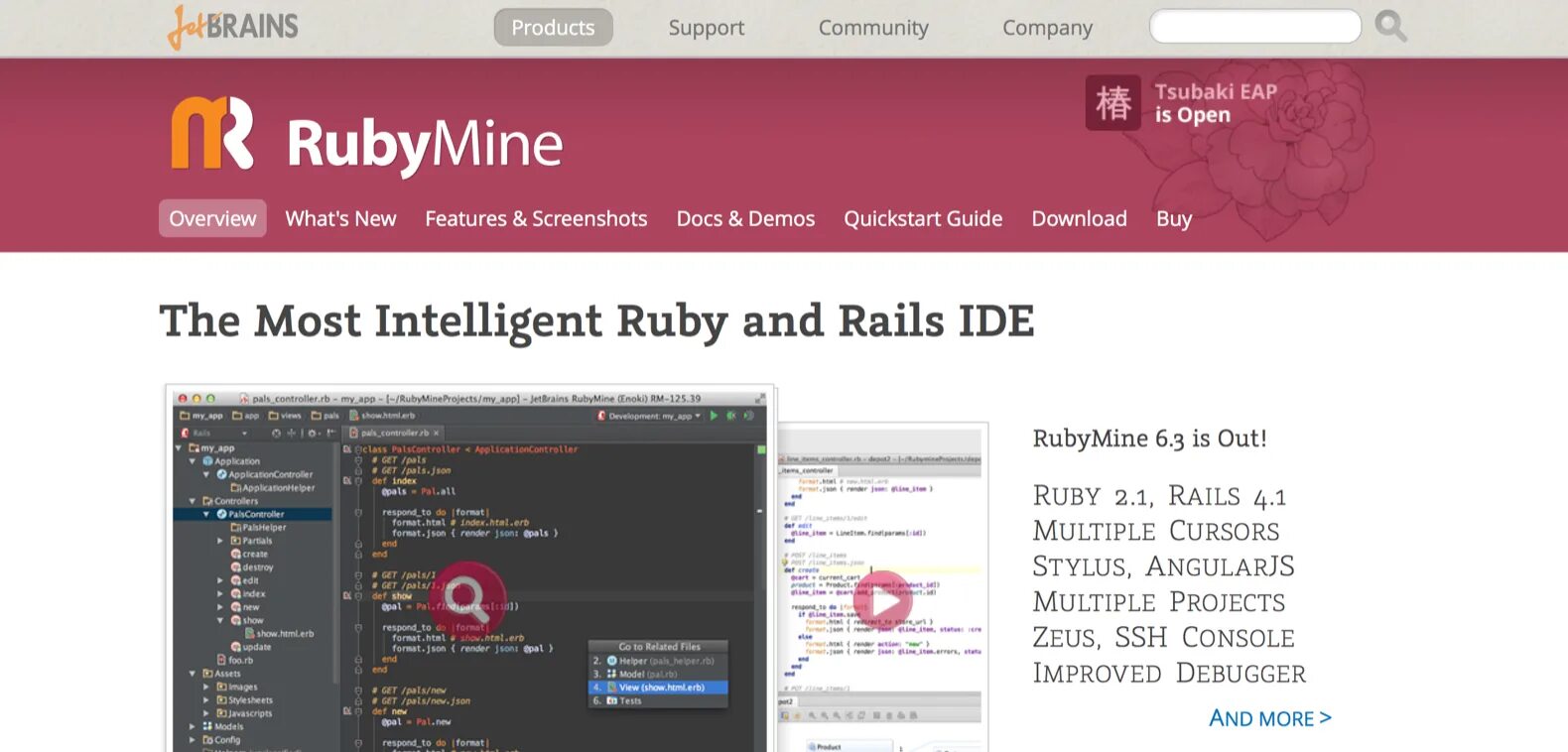Click RubyMine 6.3 is Out heading
The width and height of the screenshot is (1568, 752).
[x=1149, y=439]
